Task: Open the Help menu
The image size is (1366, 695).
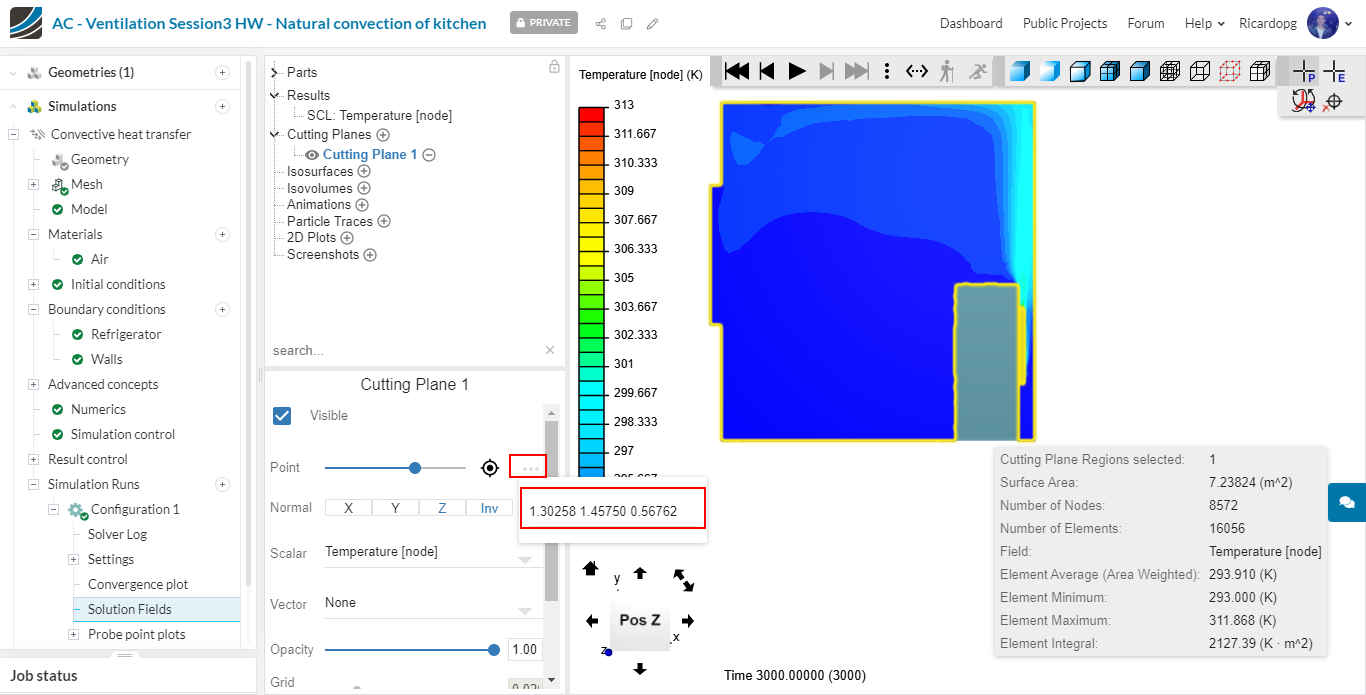Action: point(1204,23)
